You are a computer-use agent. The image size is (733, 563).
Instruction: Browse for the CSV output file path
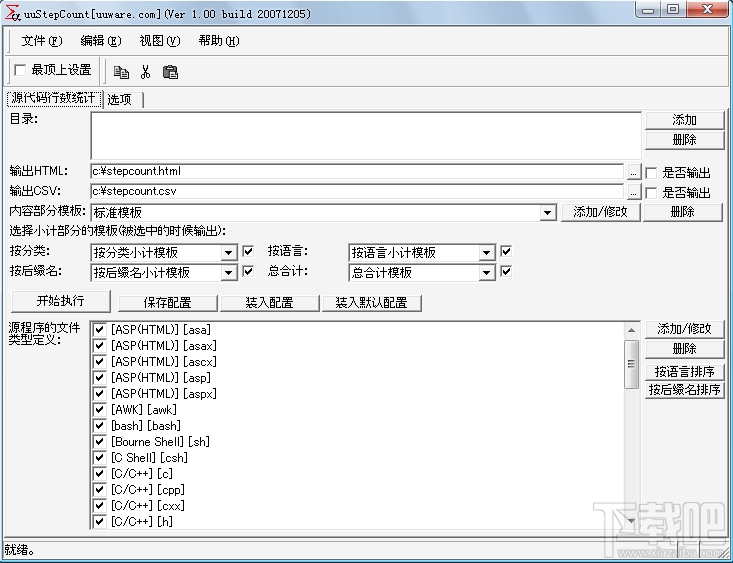click(x=633, y=192)
